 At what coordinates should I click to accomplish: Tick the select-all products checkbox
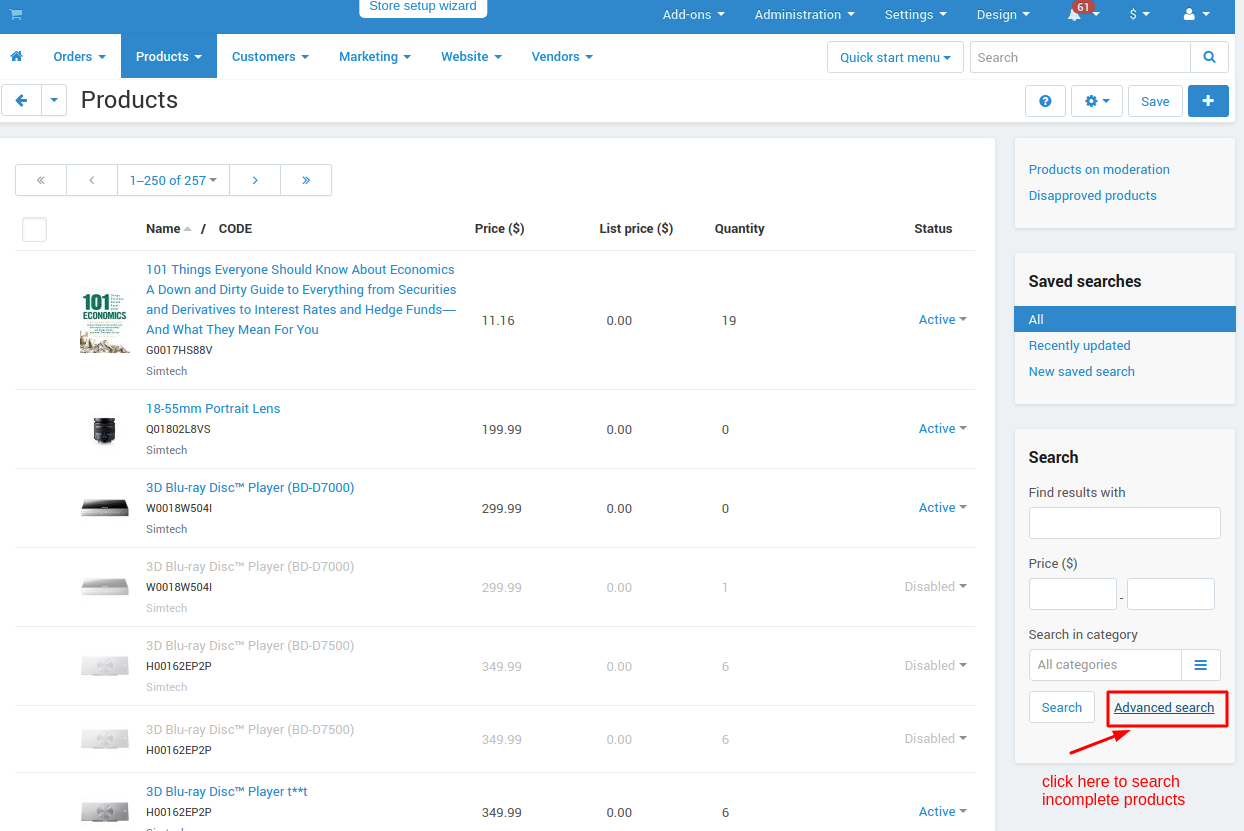tap(34, 229)
